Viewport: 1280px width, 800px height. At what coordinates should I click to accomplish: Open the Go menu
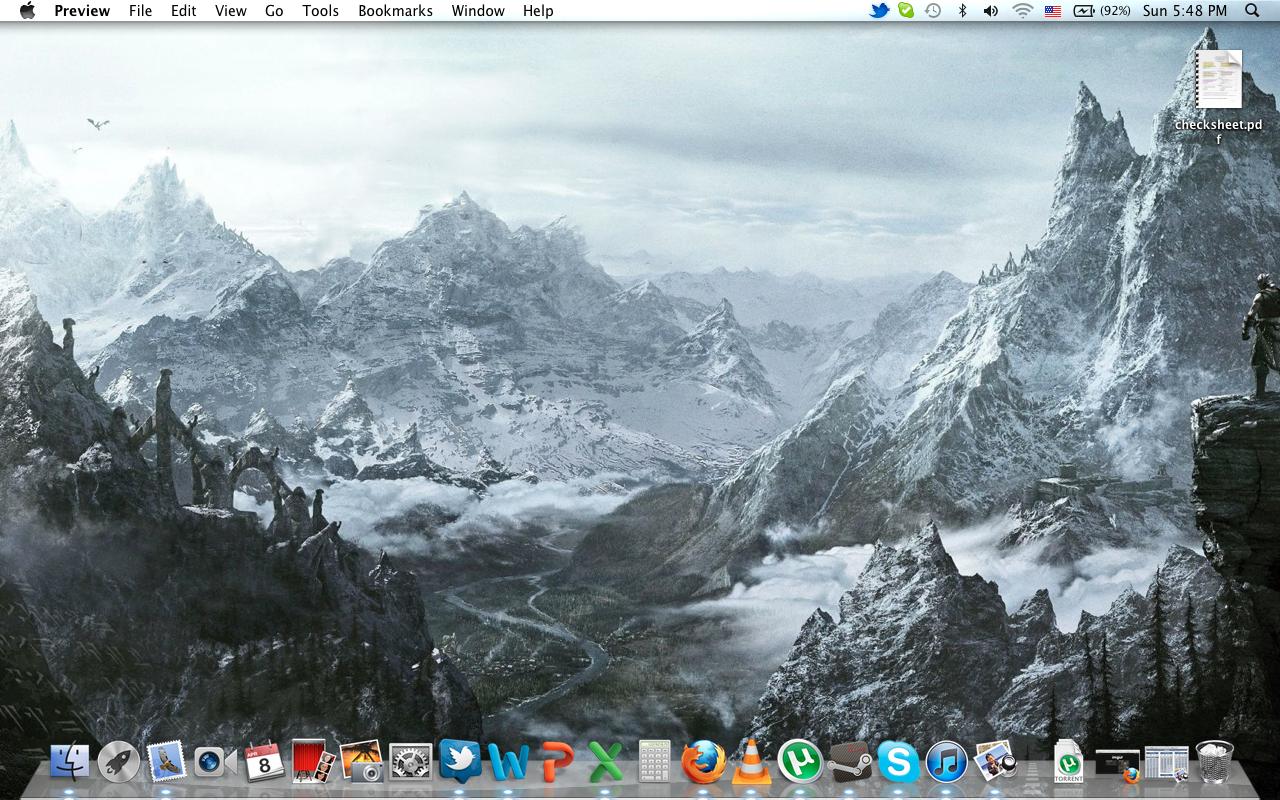coord(274,11)
